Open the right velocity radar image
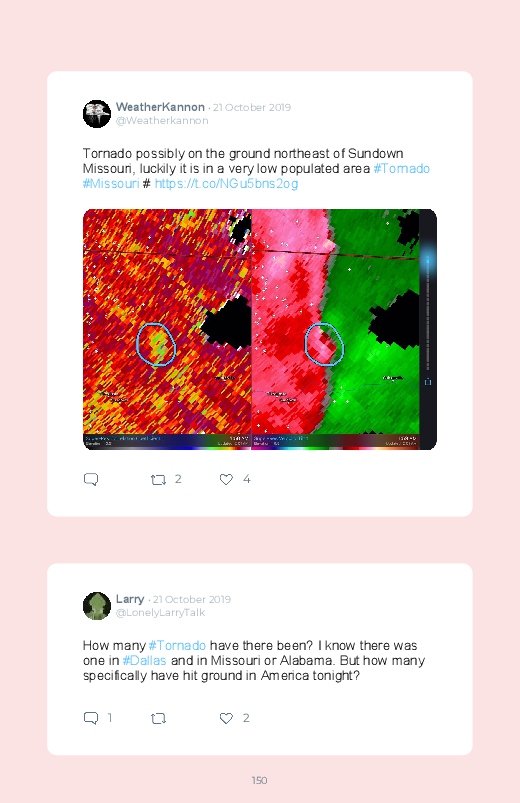 point(336,329)
